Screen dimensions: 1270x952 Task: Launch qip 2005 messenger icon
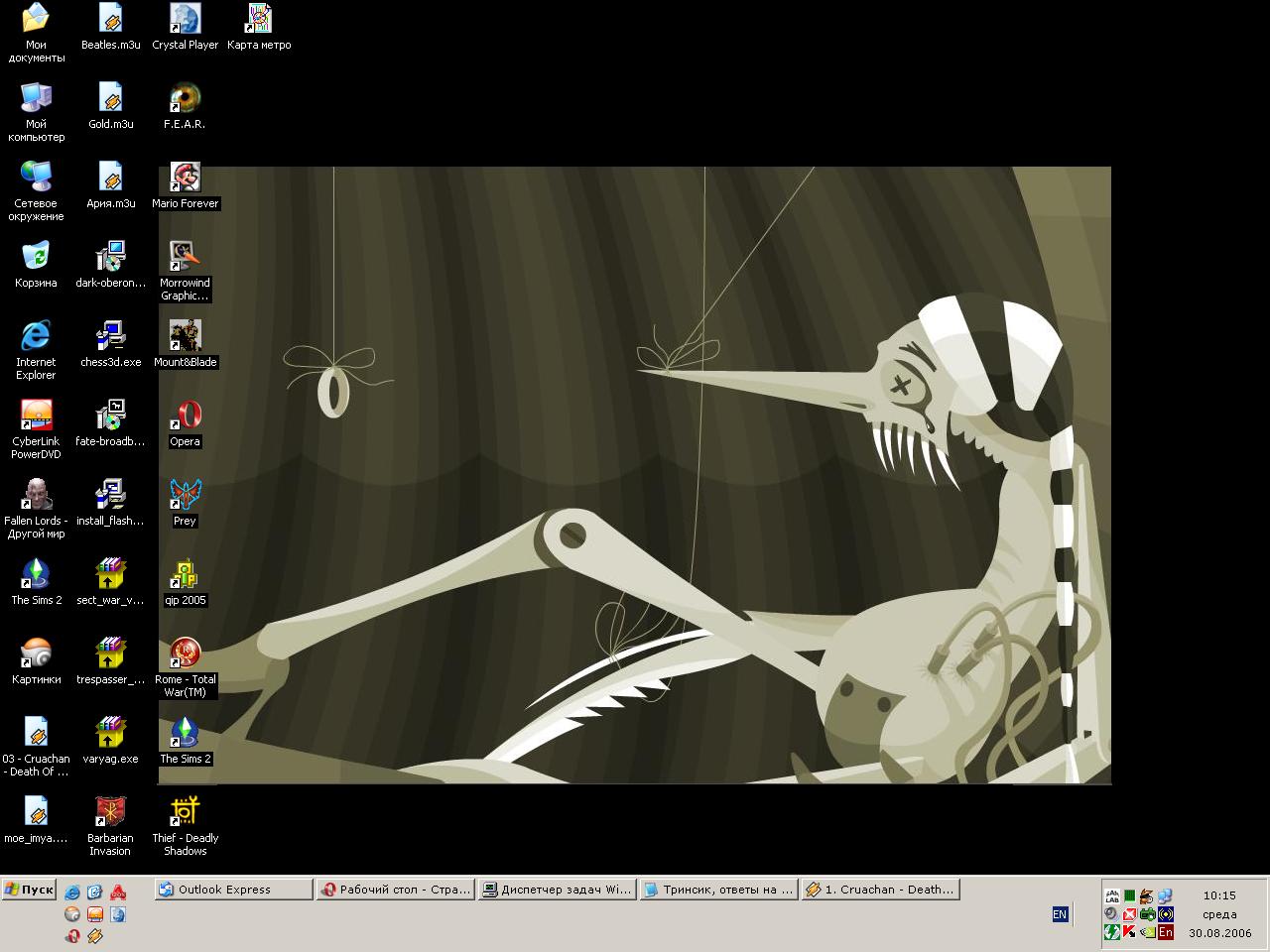point(185,574)
